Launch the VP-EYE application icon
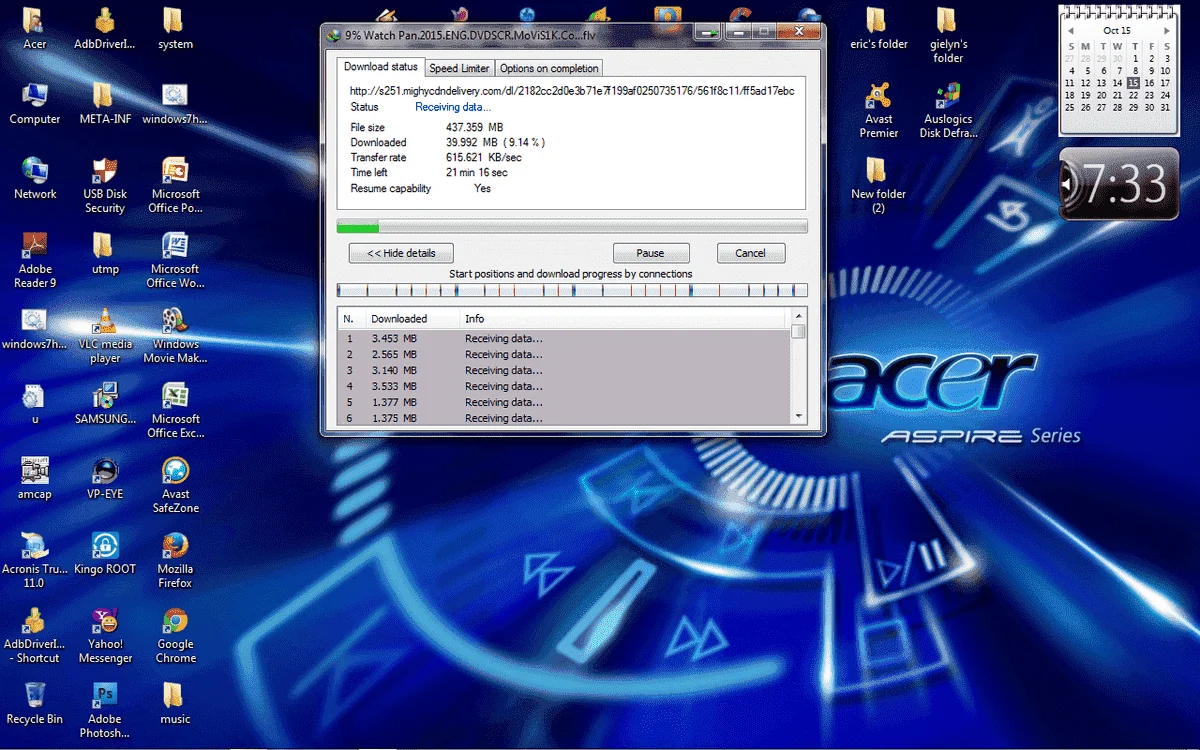 pyautogui.click(x=104, y=478)
